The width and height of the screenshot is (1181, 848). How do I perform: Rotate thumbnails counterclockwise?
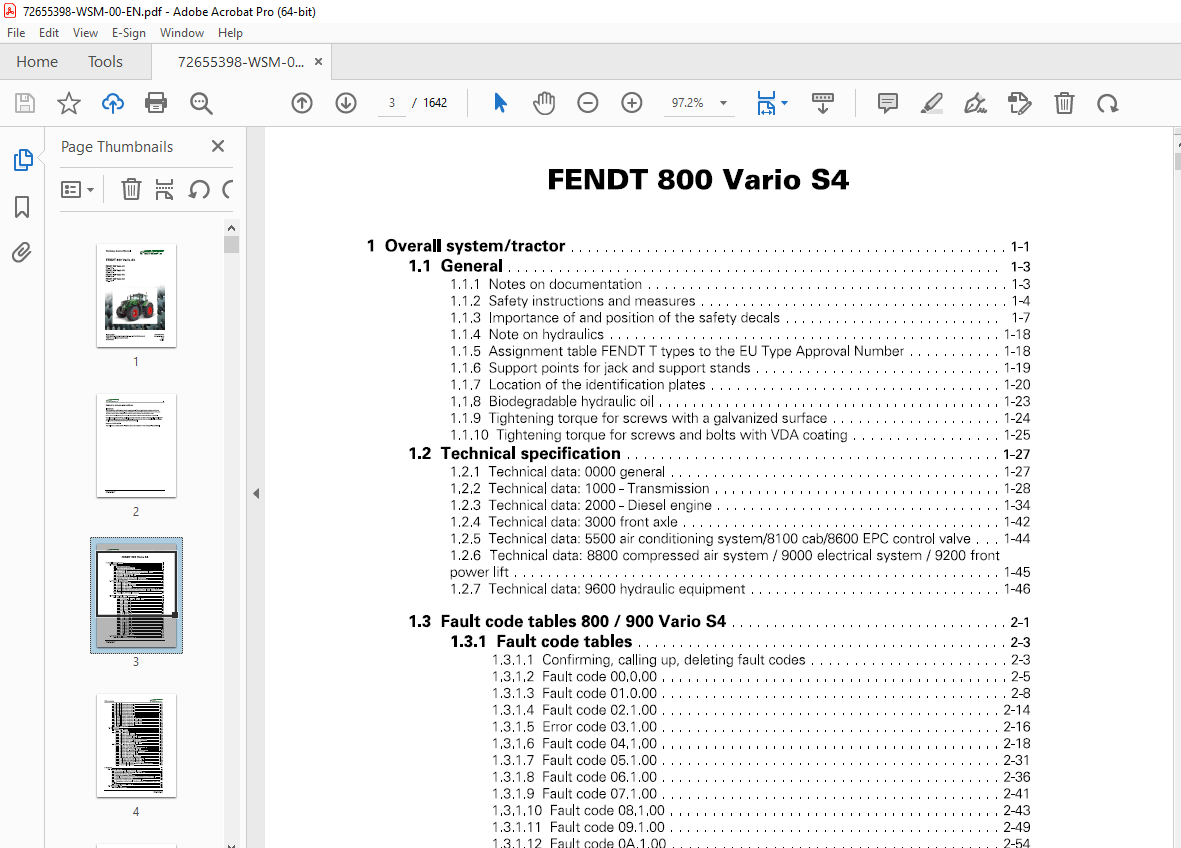pyautogui.click(x=199, y=190)
